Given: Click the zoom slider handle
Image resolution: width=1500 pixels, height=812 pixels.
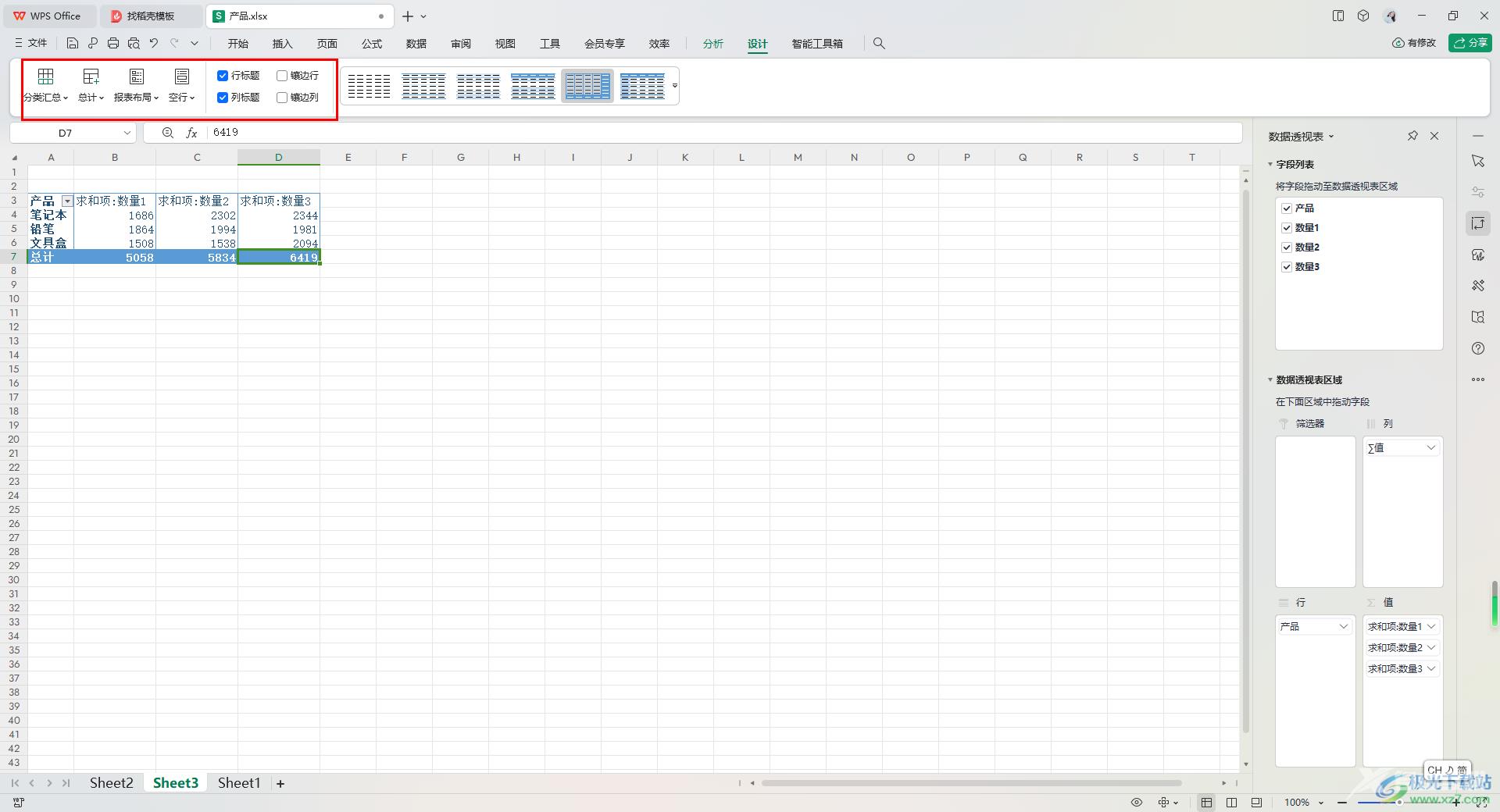Looking at the screenshot, I should pyautogui.click(x=1400, y=803).
